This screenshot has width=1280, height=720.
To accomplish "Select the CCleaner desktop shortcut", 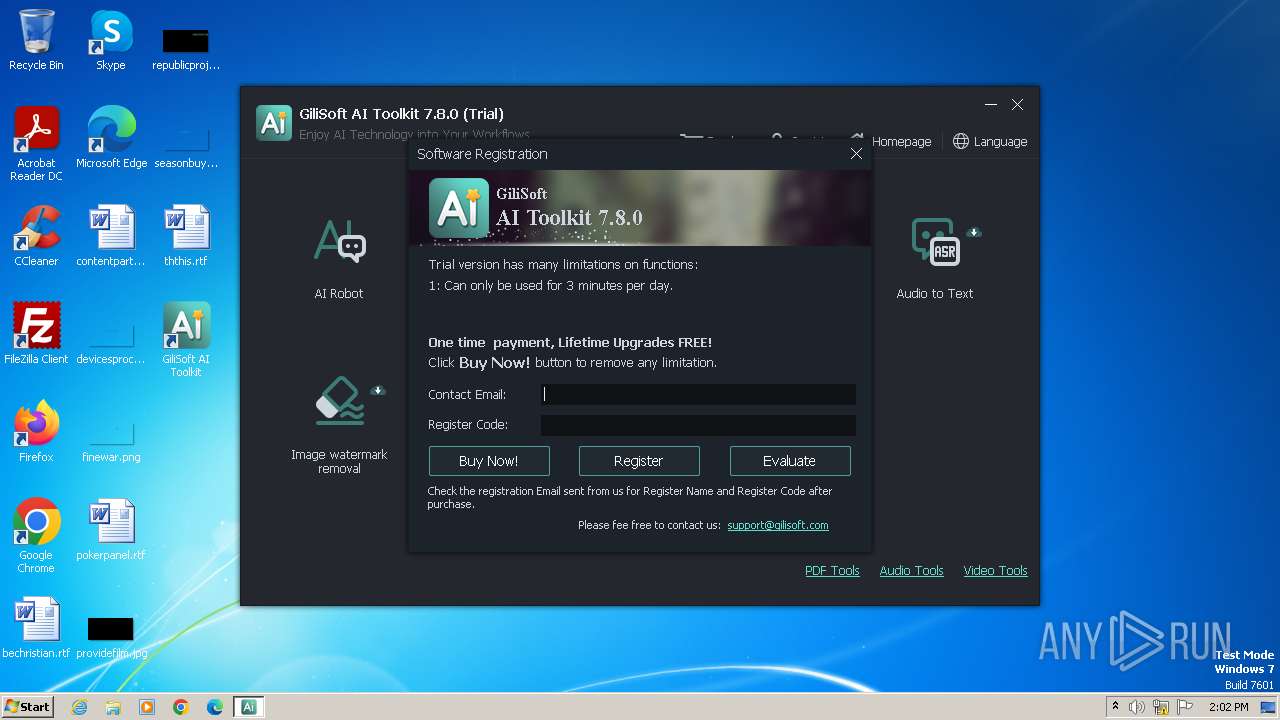I will [36, 236].
